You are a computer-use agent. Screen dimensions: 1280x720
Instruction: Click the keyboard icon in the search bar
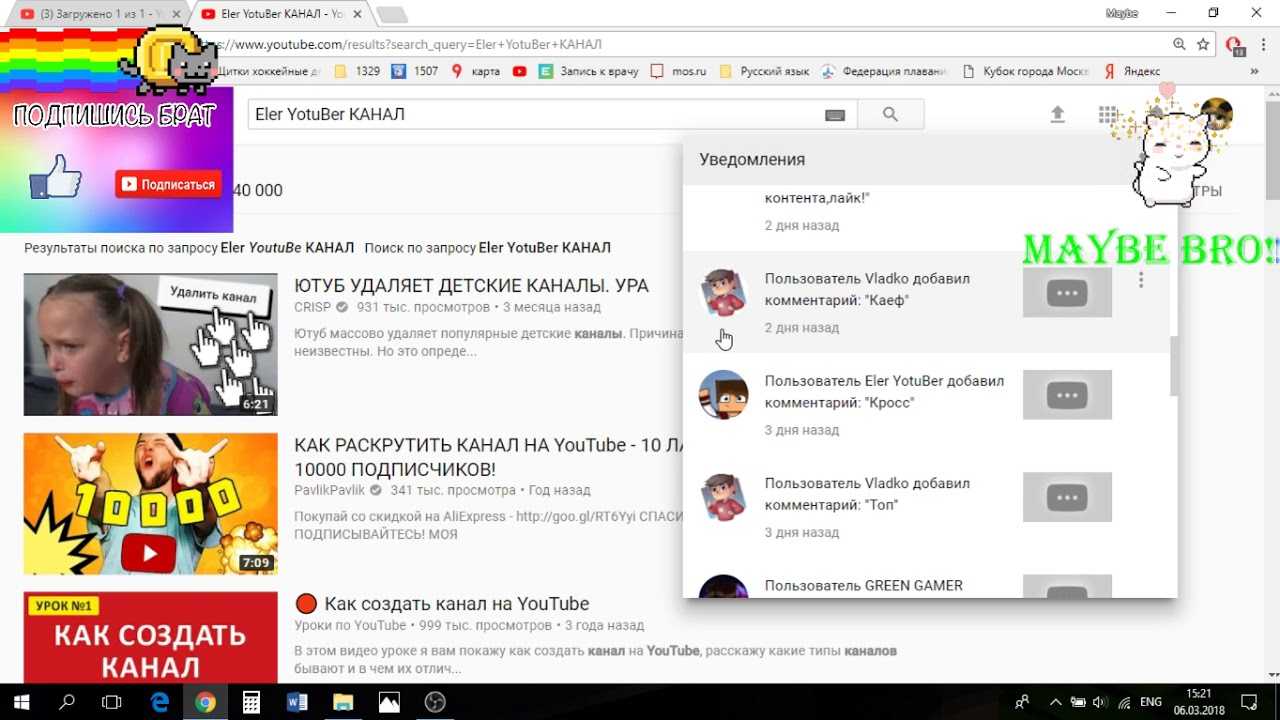[835, 115]
